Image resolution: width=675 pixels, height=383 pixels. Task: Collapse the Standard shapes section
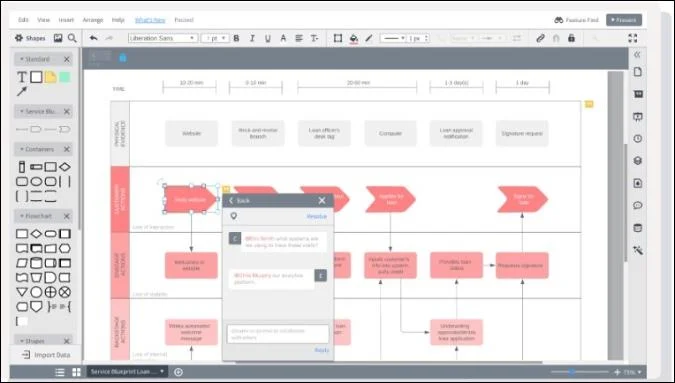22,59
